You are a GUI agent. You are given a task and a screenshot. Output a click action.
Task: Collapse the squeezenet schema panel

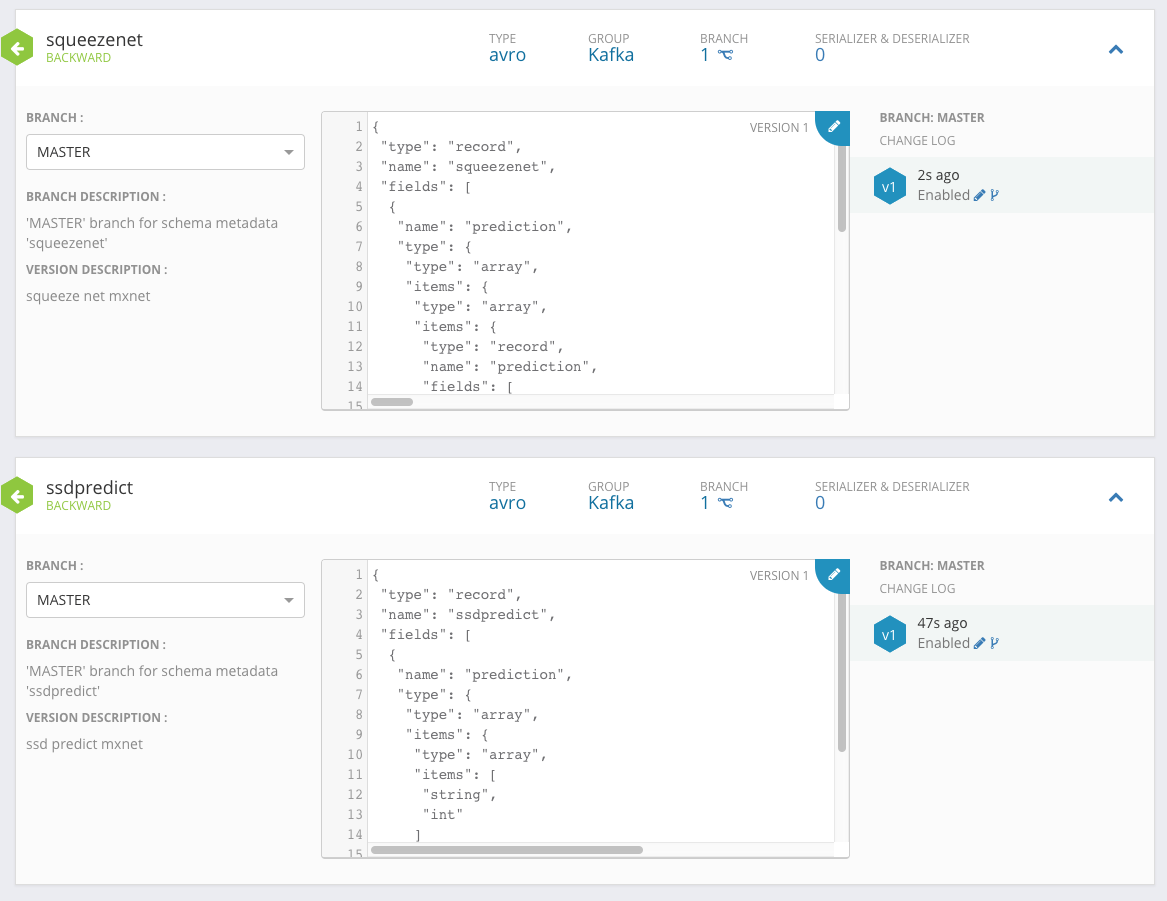tap(1117, 49)
